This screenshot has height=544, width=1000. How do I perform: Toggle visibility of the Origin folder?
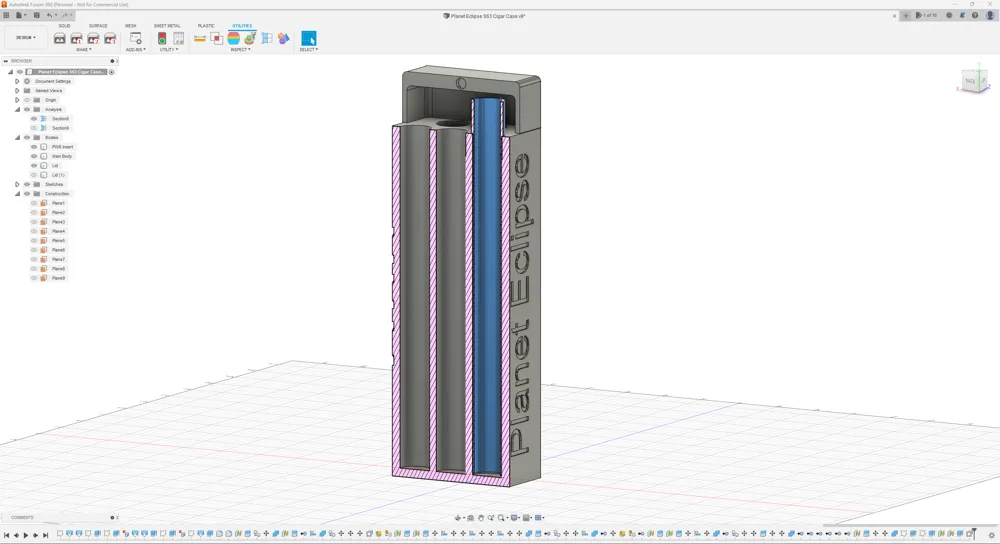point(27,100)
